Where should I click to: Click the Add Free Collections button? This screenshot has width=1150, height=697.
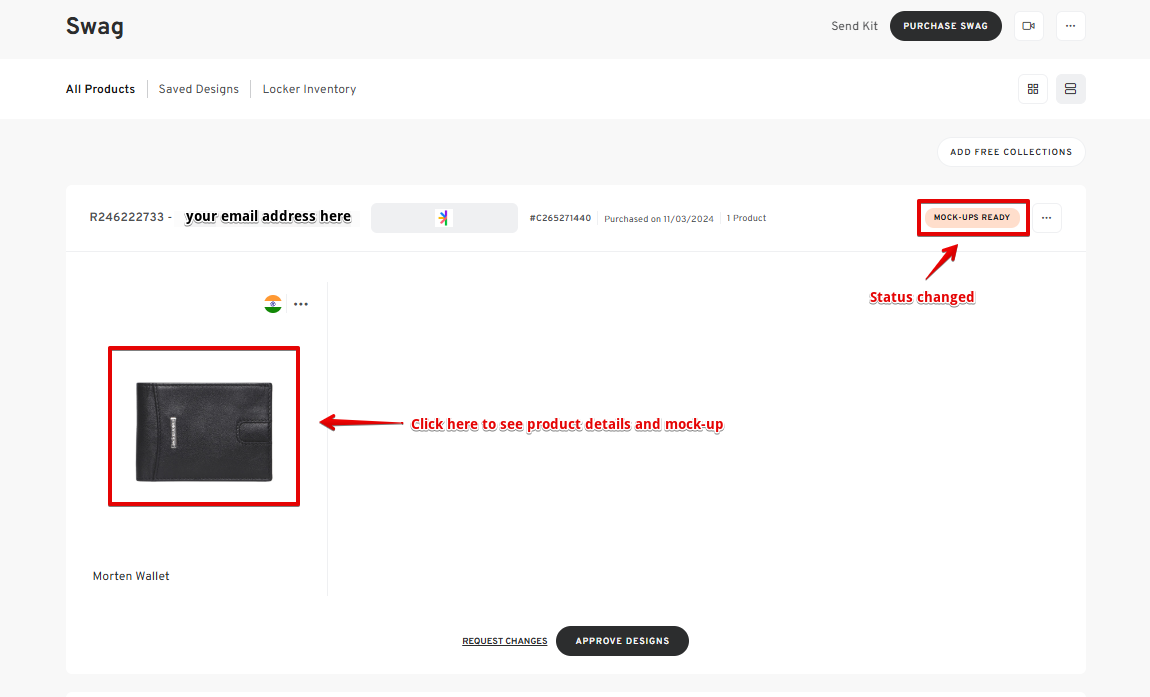(1010, 152)
